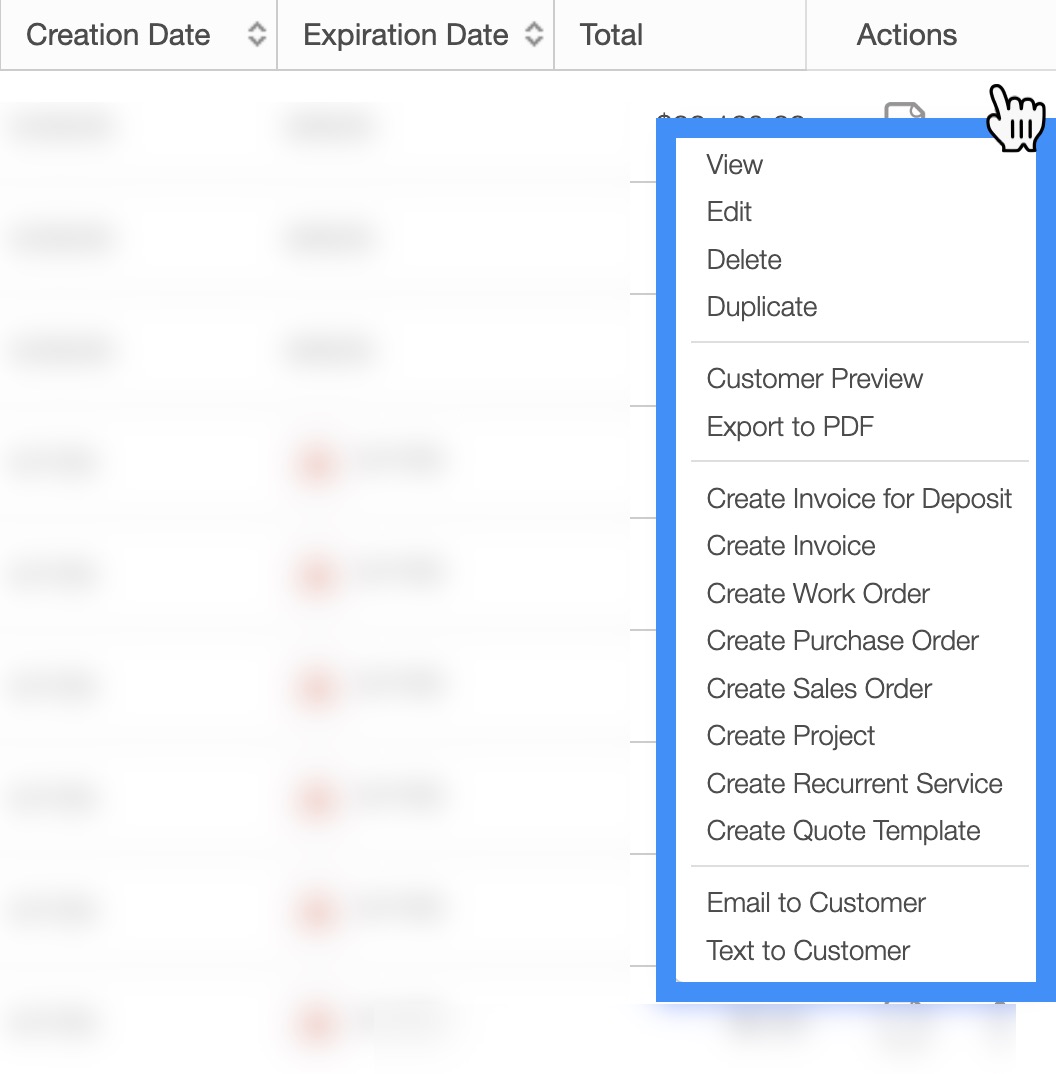Image resolution: width=1056 pixels, height=1074 pixels.
Task: Choose Create Project from the menu
Action: (x=790, y=736)
